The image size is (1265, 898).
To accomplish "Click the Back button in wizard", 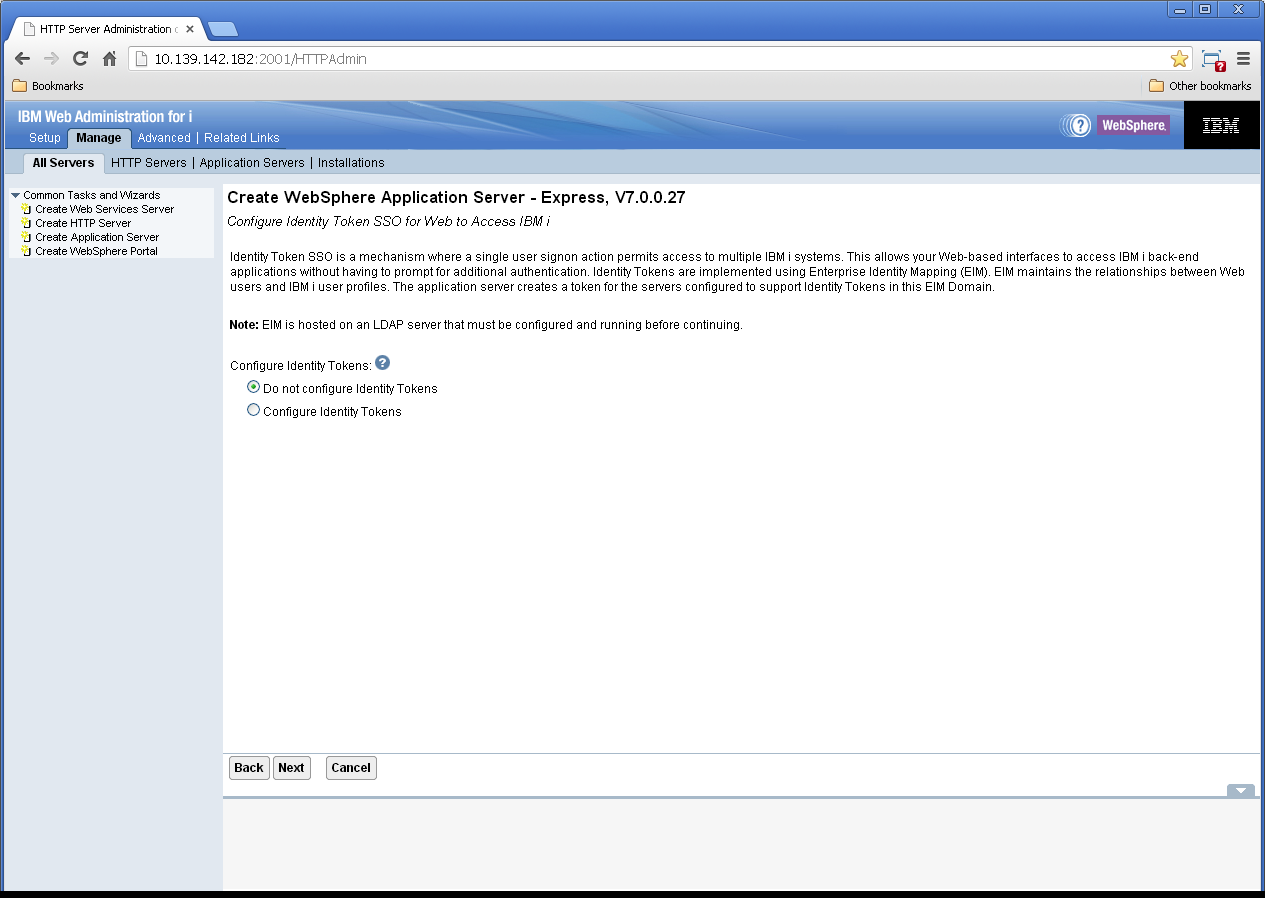I will (249, 768).
